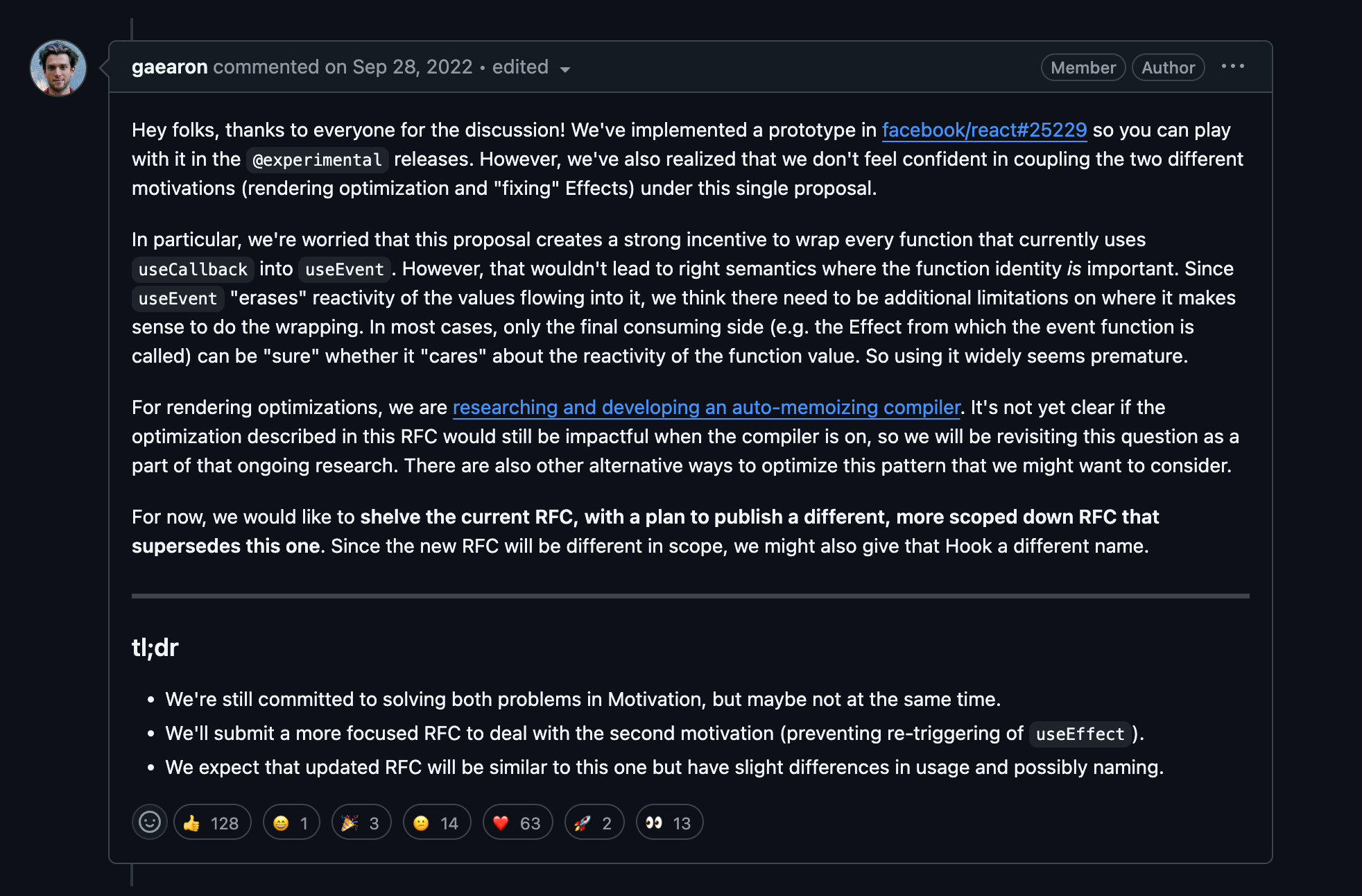Screen dimensions: 1362x896
Task: Click the edited label in comment header
Action: 520,67
